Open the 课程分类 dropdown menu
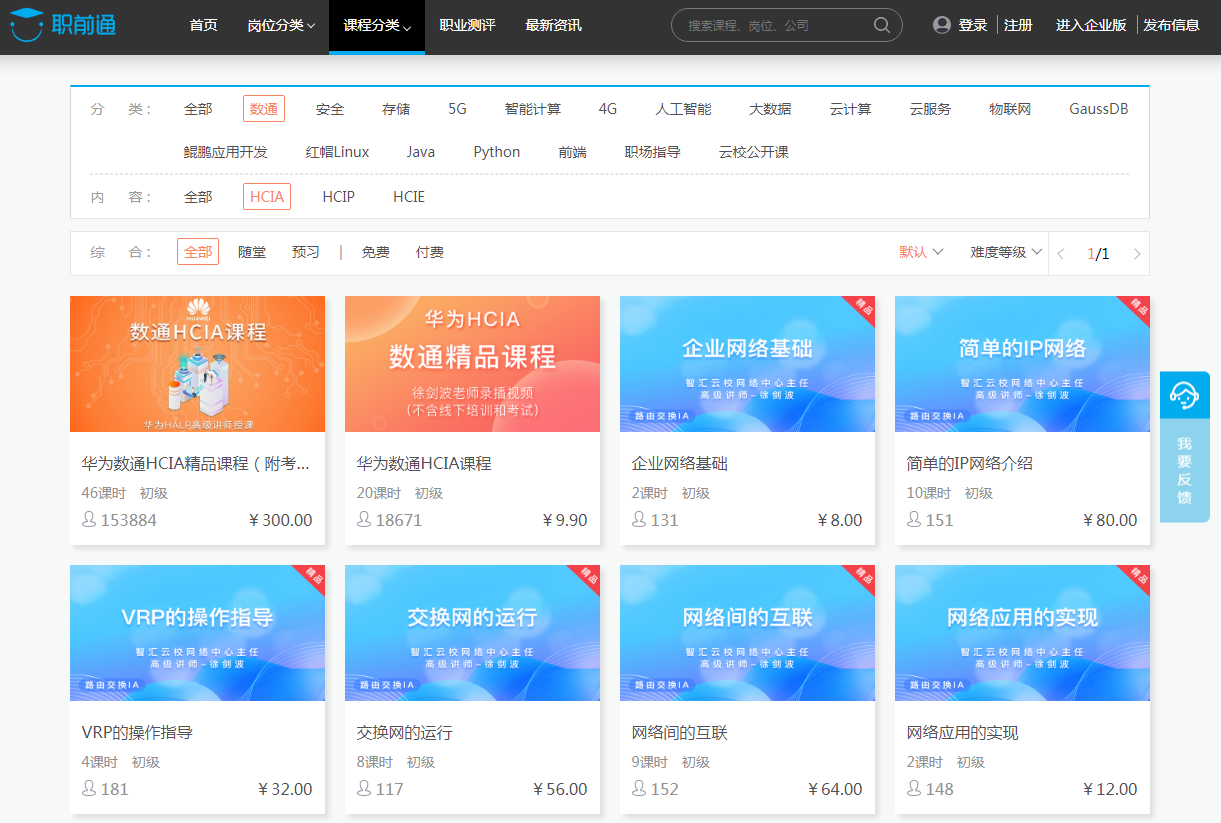Image resolution: width=1221 pixels, height=823 pixels. [376, 24]
